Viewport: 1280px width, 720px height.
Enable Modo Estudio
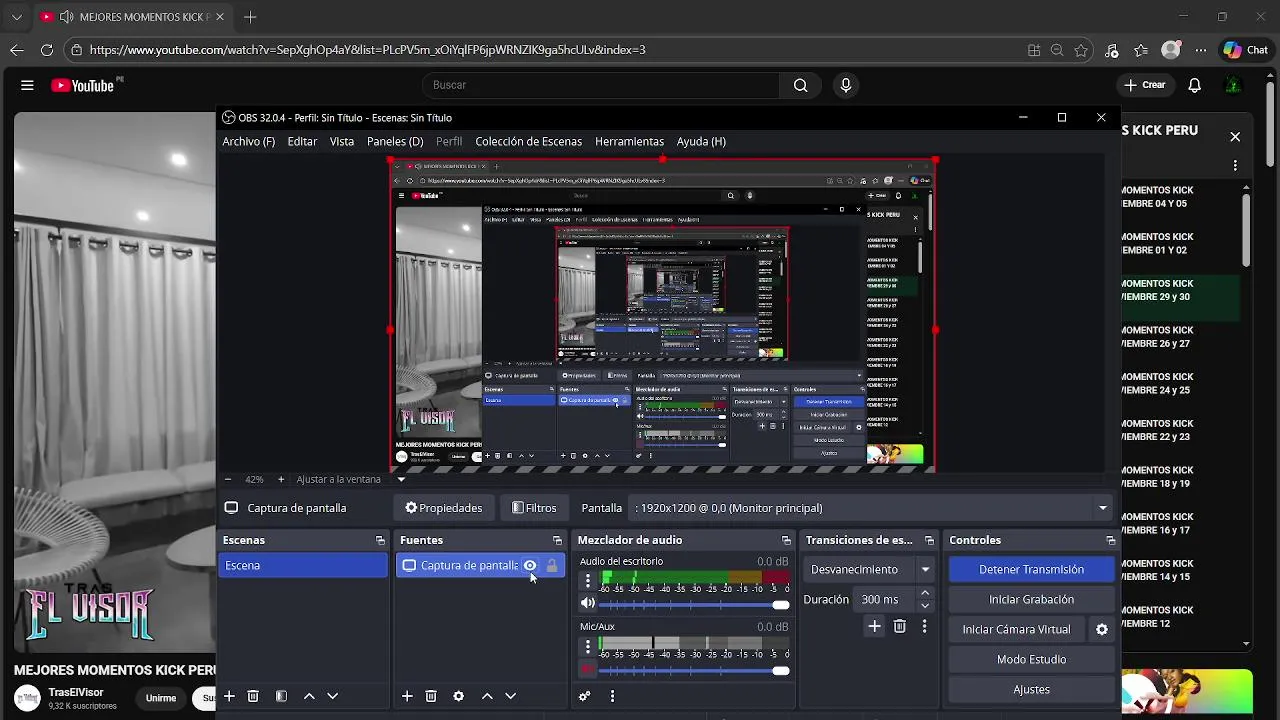[x=1031, y=659]
